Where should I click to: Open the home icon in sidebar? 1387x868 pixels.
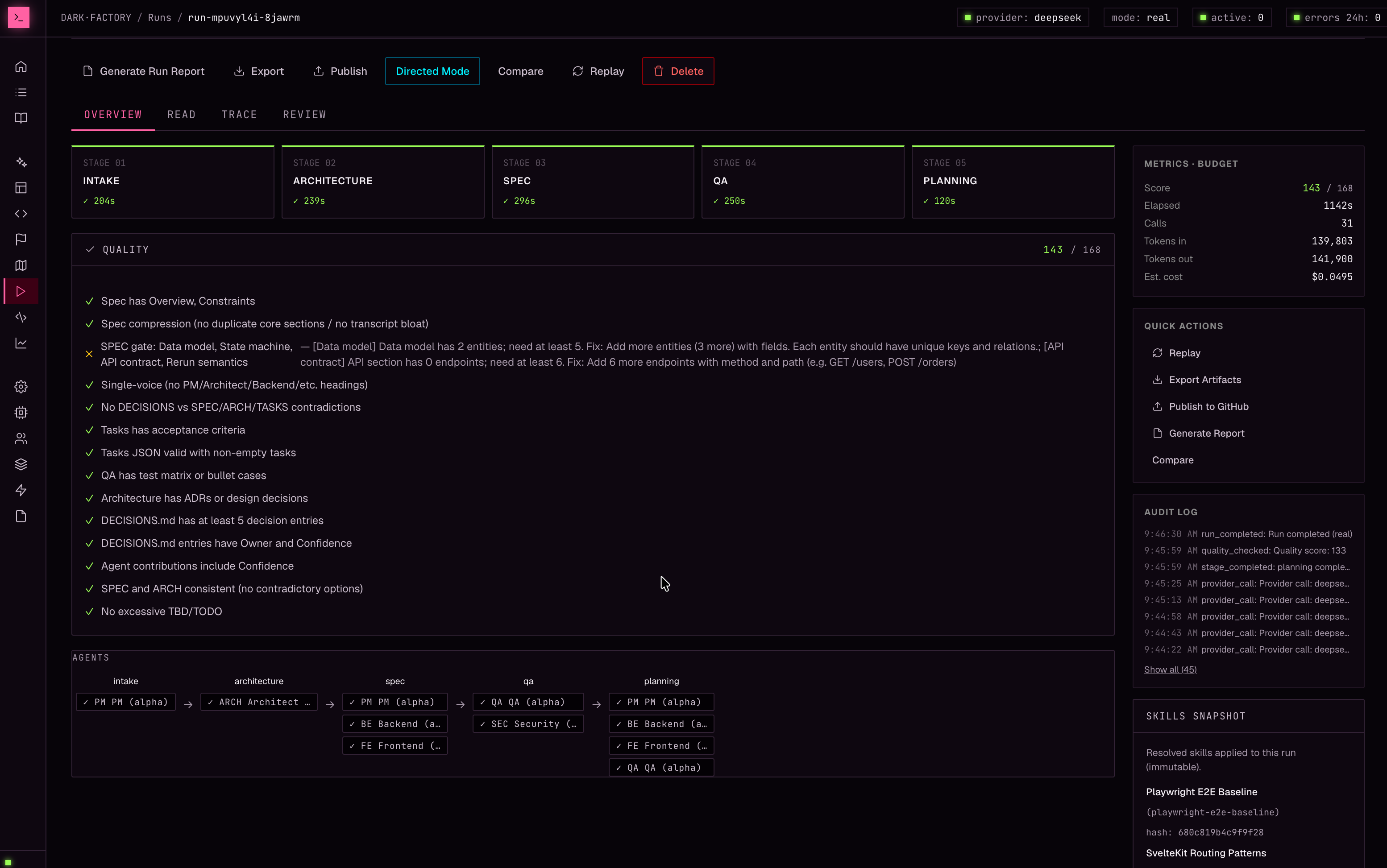point(21,66)
